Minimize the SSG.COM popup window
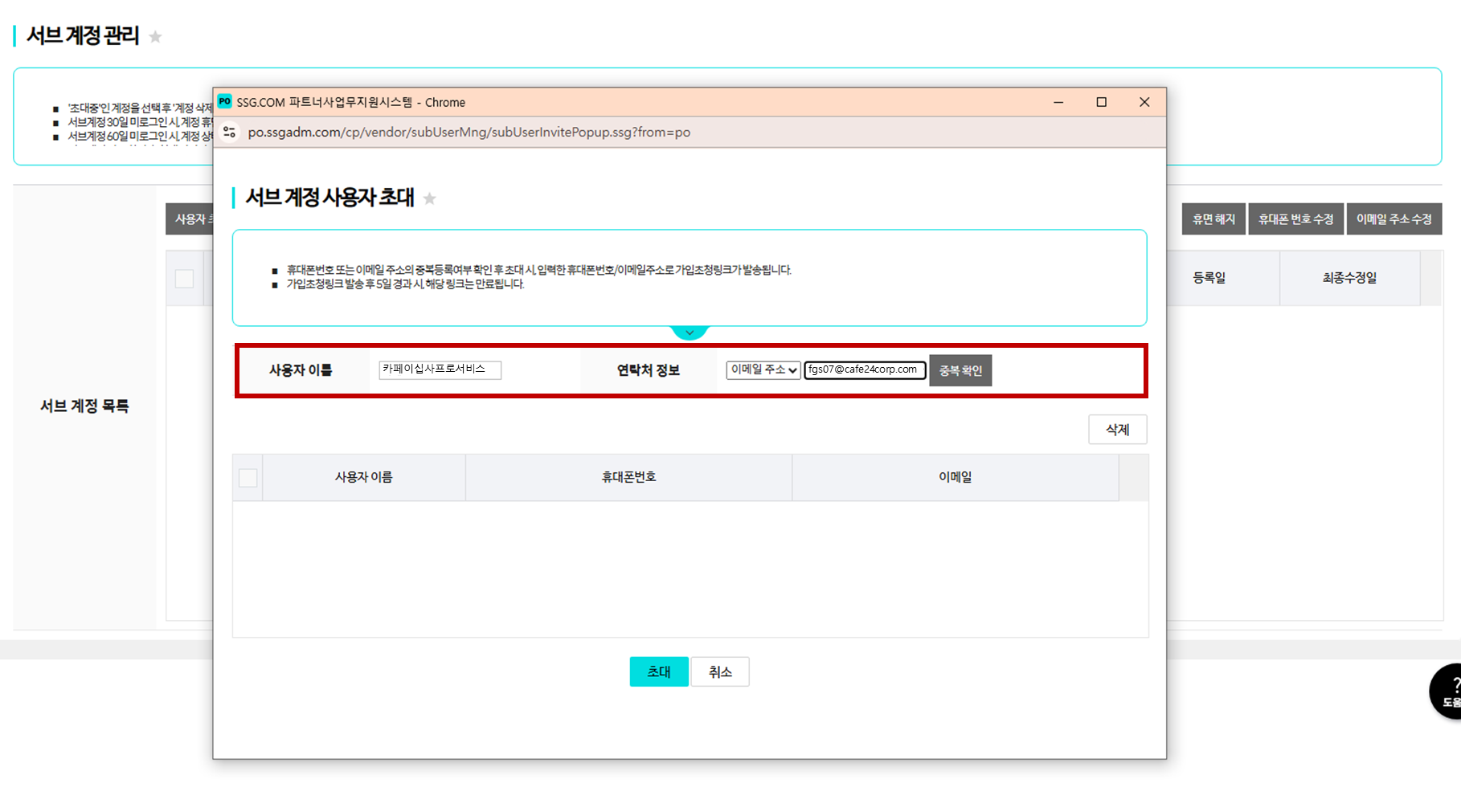Viewport: 1461px width, 812px height. coord(1058,102)
